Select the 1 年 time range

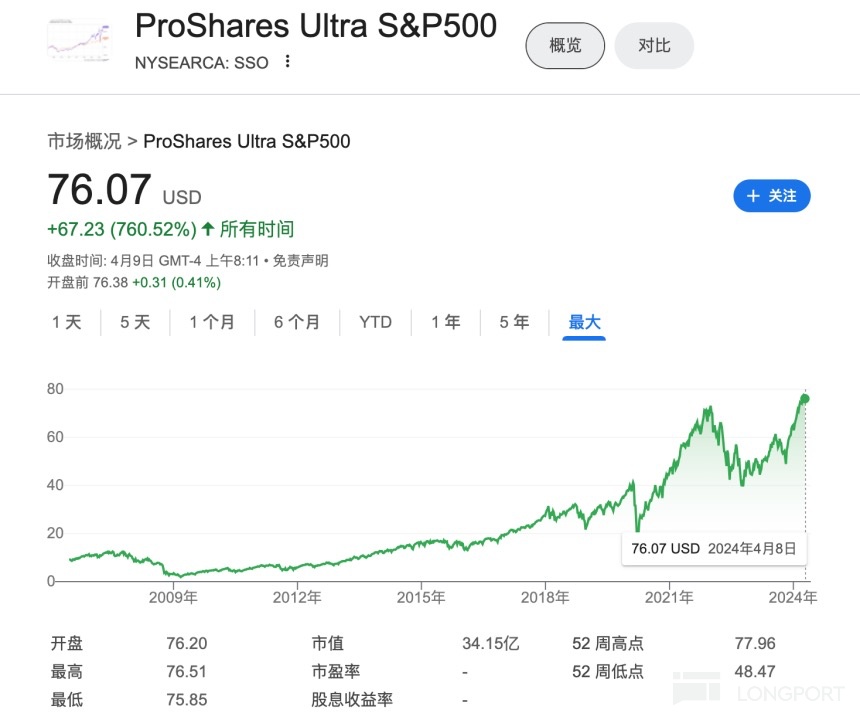[446, 322]
